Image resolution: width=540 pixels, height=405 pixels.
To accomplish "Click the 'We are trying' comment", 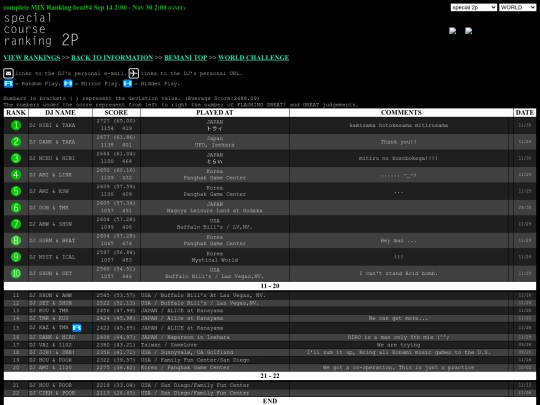I will 398,345.
